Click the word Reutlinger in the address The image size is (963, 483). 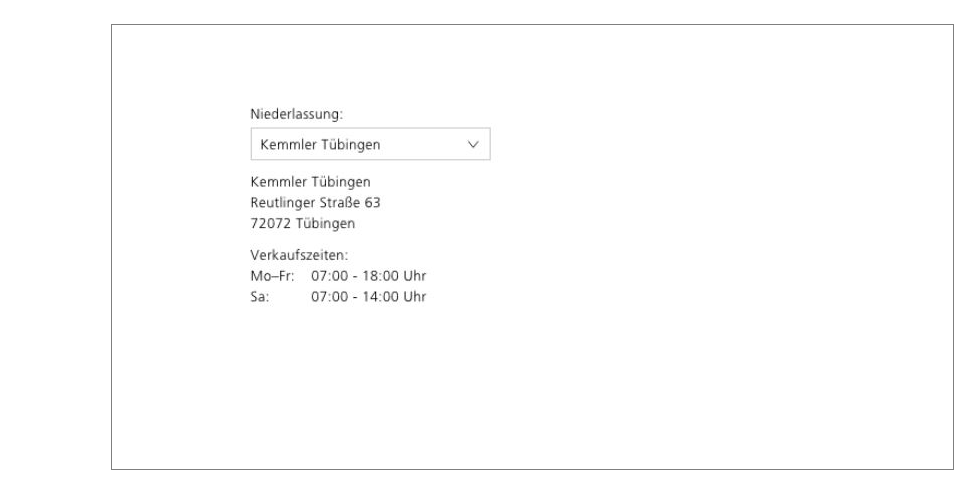283,202
